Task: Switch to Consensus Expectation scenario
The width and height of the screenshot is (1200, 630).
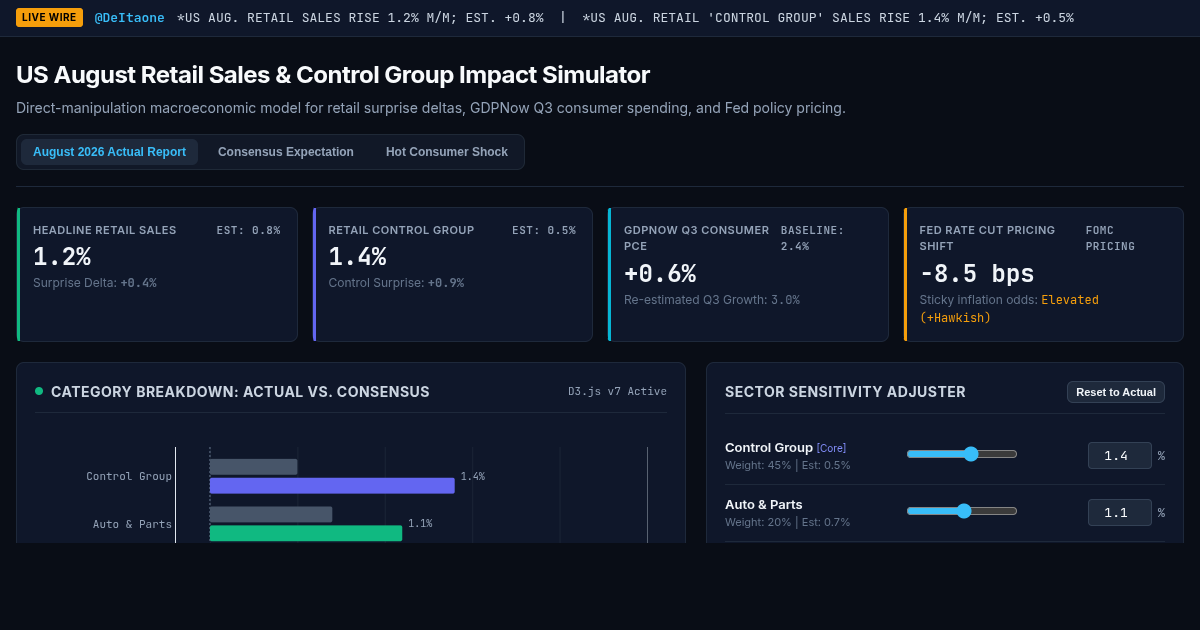Action: pyautogui.click(x=286, y=152)
